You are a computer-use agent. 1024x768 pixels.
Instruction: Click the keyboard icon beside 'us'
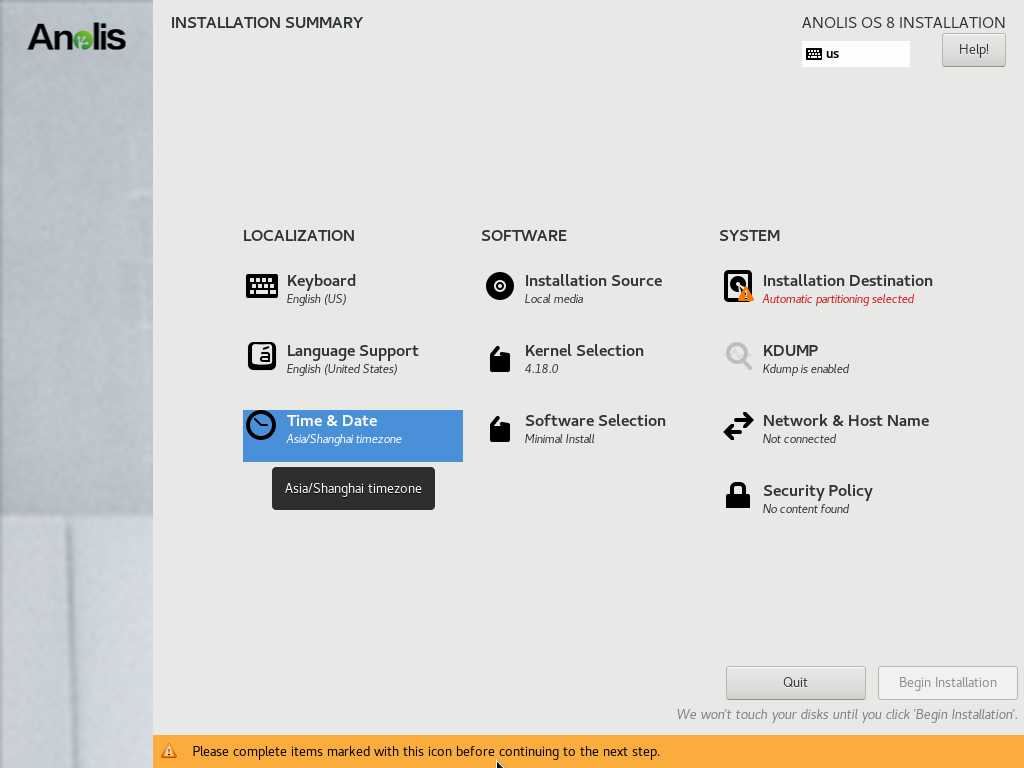814,54
